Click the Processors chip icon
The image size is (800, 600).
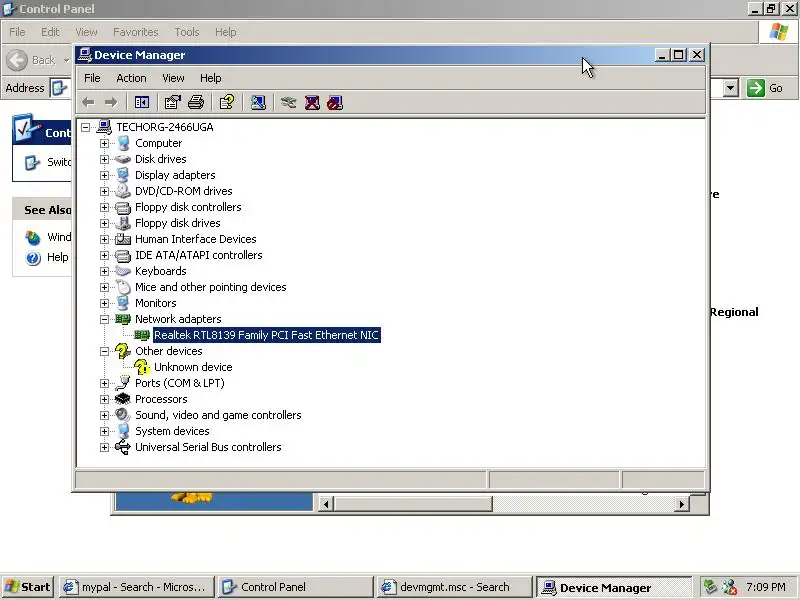pos(122,399)
